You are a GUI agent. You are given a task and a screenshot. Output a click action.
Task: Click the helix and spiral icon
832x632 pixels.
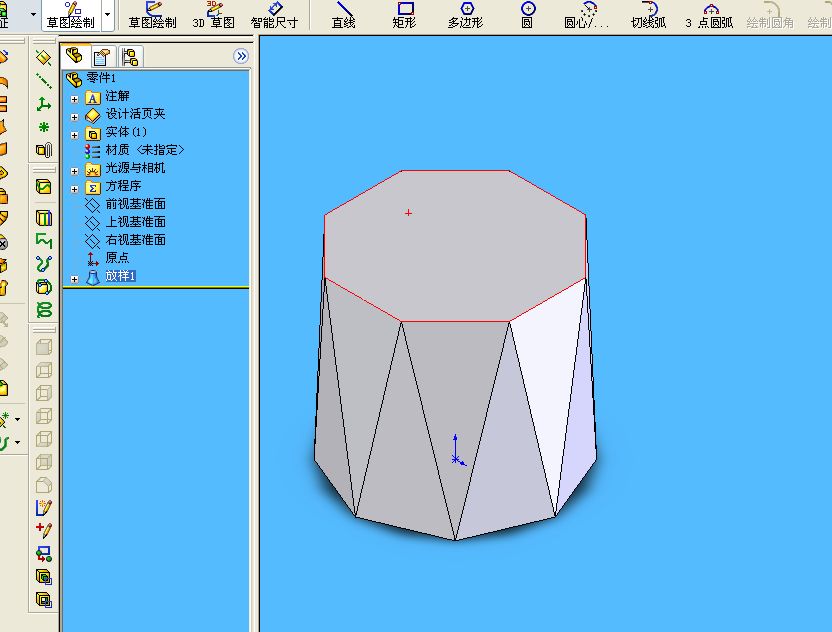click(44, 310)
